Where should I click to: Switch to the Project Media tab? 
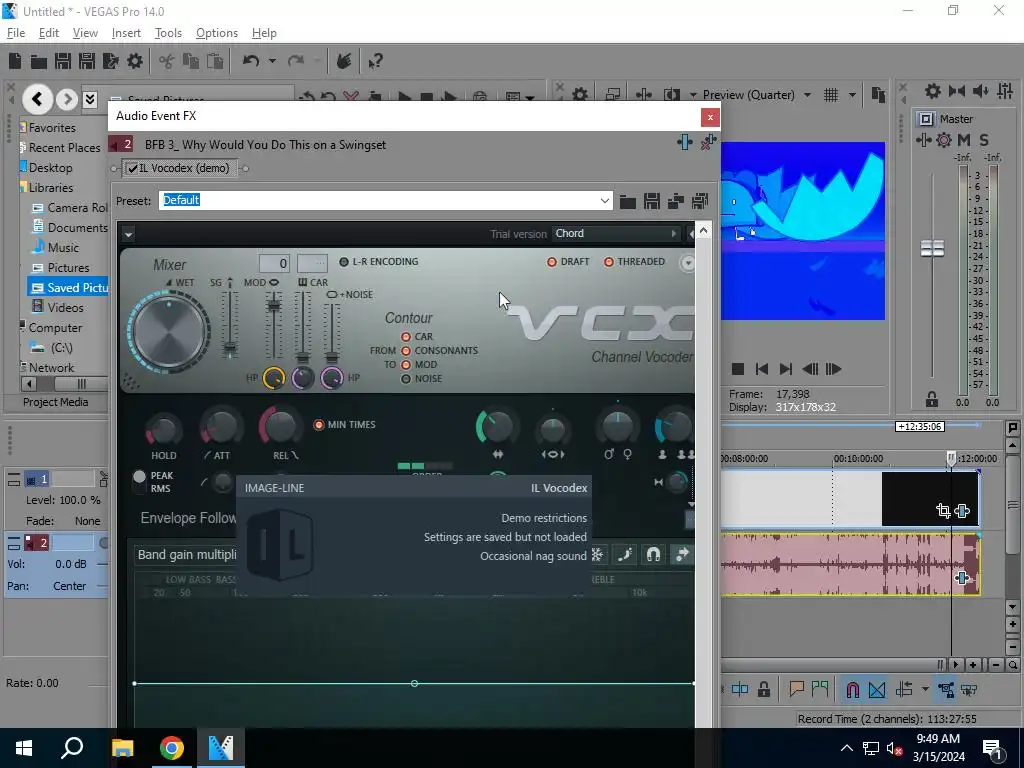click(56, 402)
